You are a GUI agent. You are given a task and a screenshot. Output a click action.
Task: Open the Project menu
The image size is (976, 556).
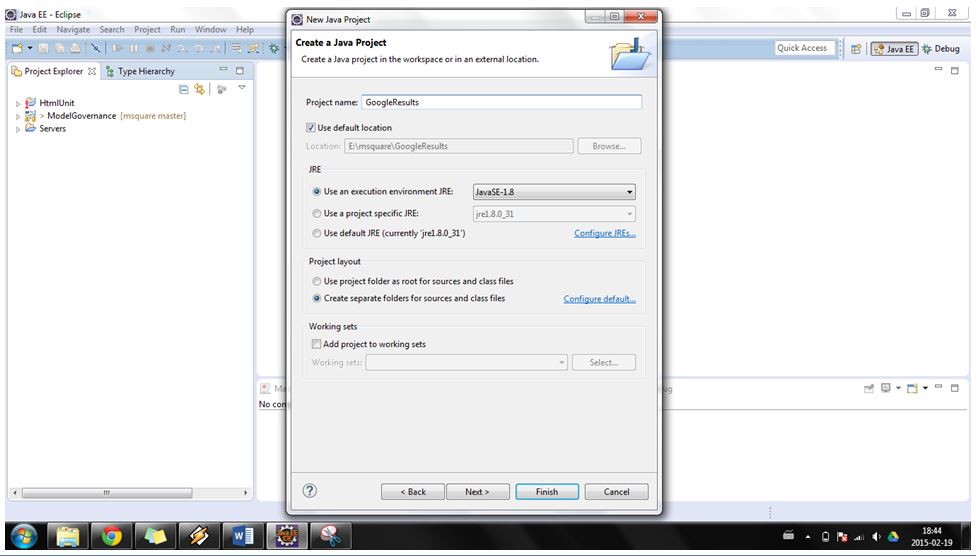click(147, 29)
